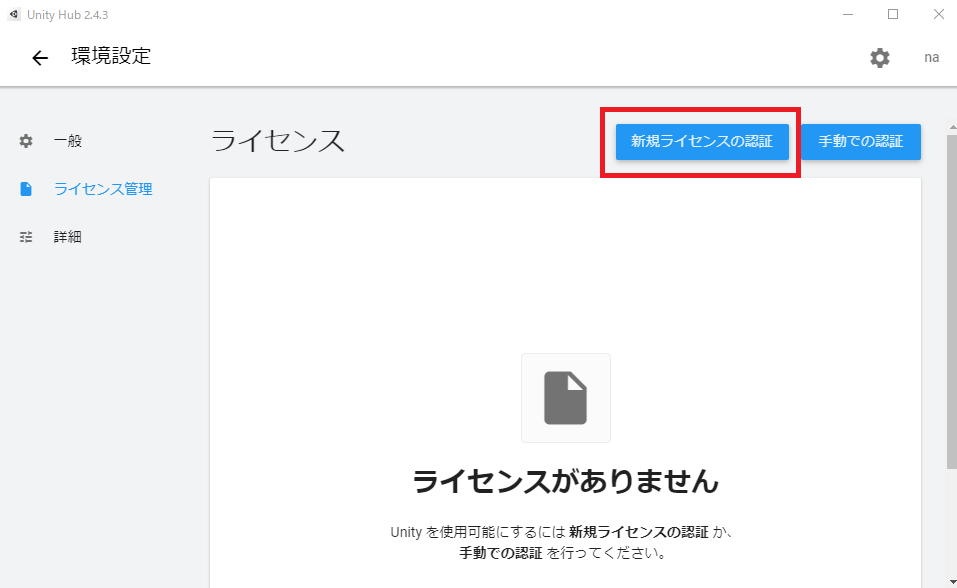The width and height of the screenshot is (957, 588).
Task: Click the blue file icon beside ライセンス管理
Action: click(x=25, y=188)
